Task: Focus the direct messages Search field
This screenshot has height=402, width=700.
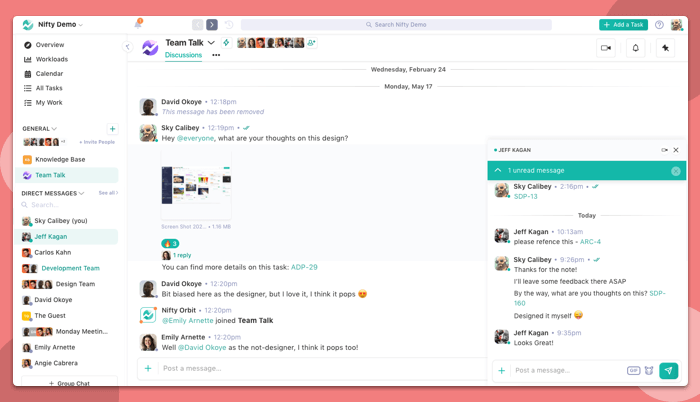Action: coord(67,205)
